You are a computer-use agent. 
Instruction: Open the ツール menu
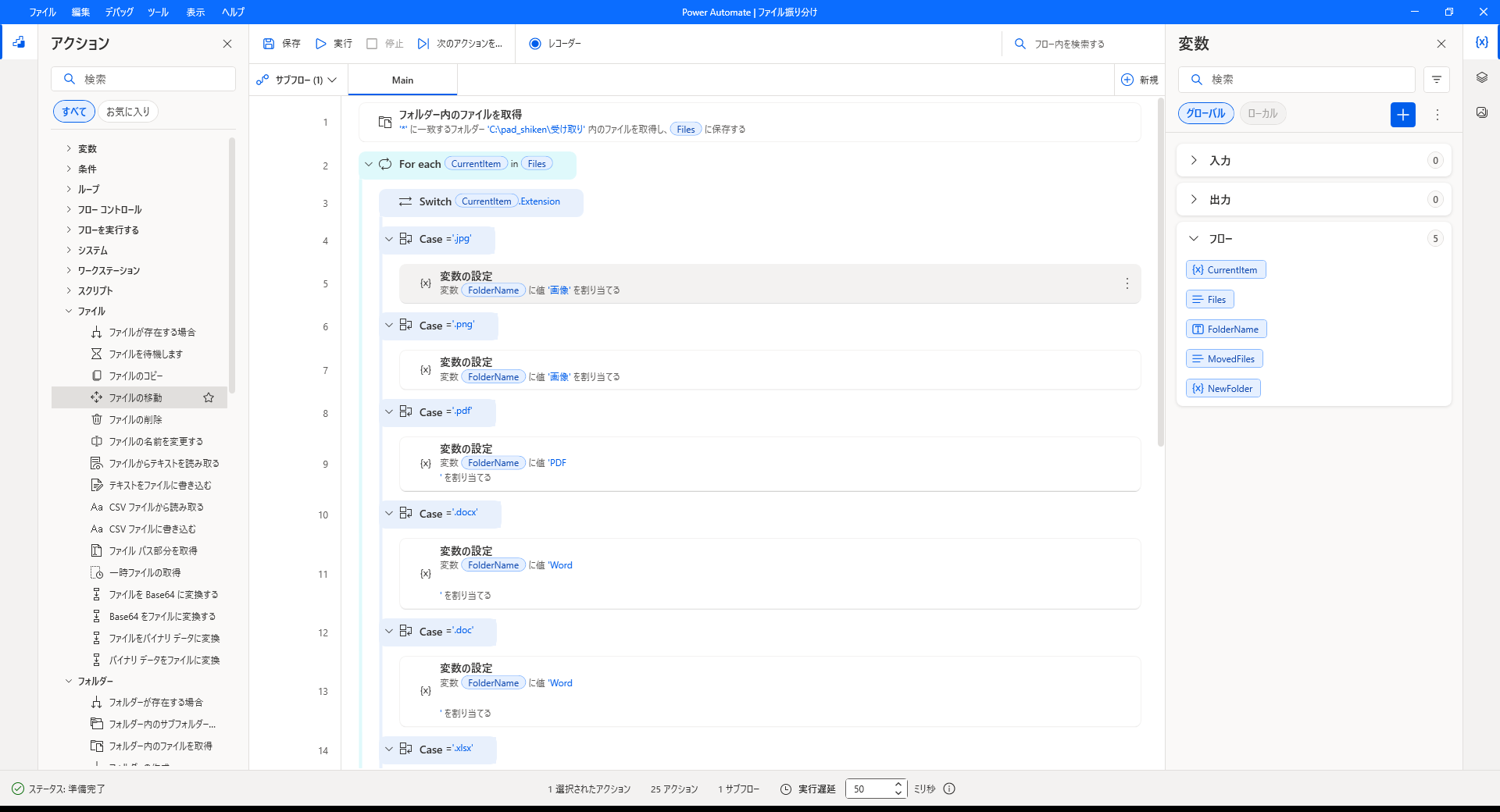tap(158, 12)
